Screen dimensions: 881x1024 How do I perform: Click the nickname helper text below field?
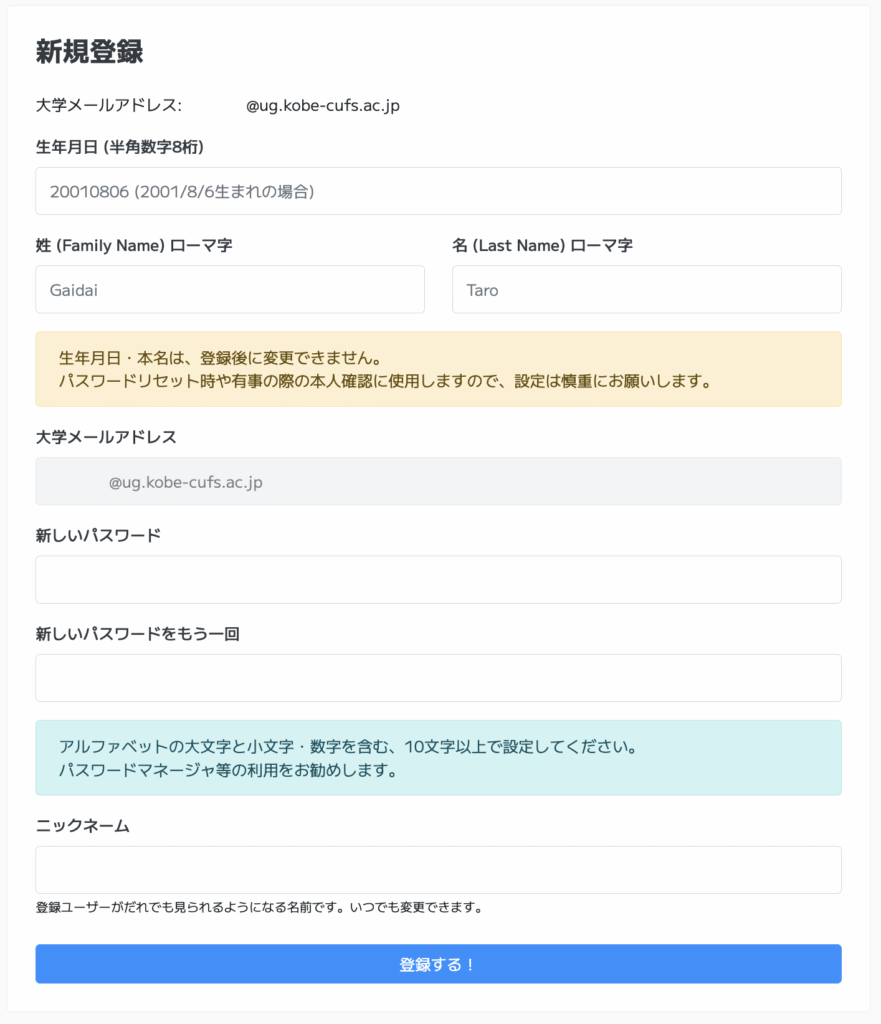pyautogui.click(x=259, y=908)
